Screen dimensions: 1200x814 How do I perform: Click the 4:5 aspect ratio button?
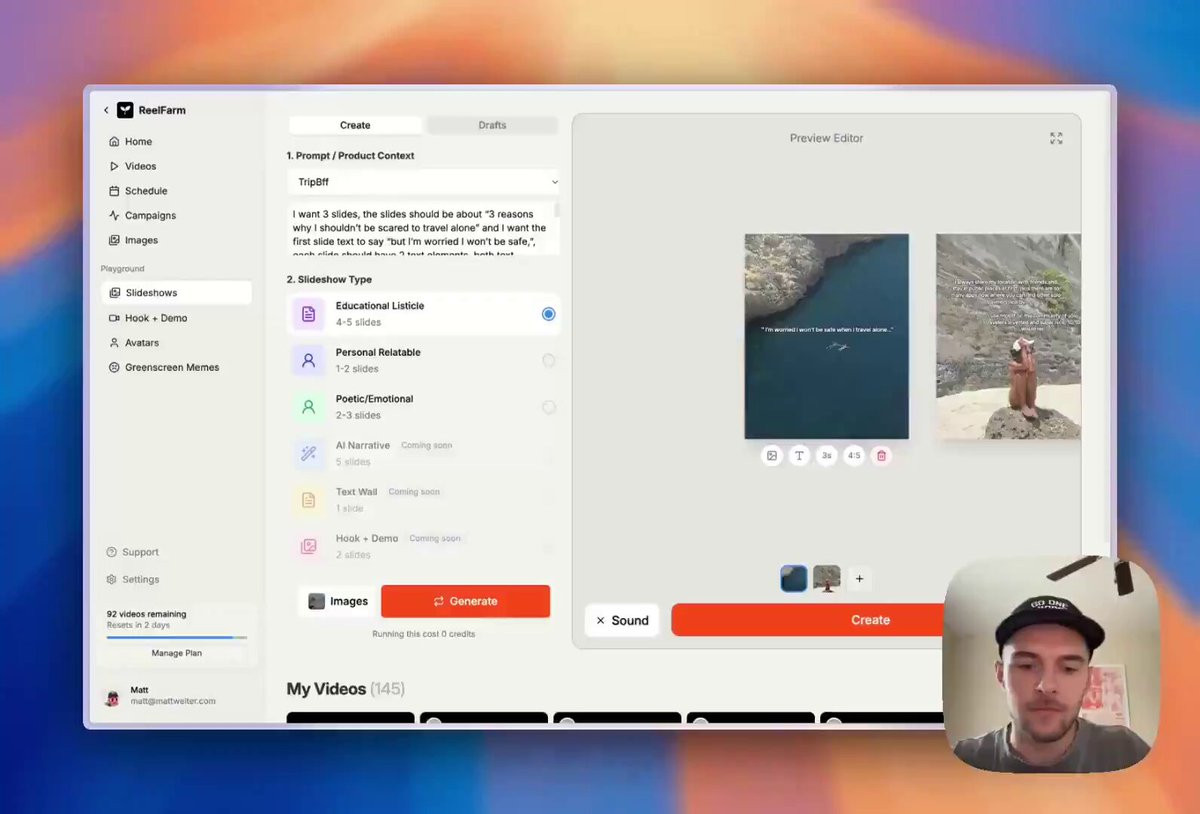(854, 455)
